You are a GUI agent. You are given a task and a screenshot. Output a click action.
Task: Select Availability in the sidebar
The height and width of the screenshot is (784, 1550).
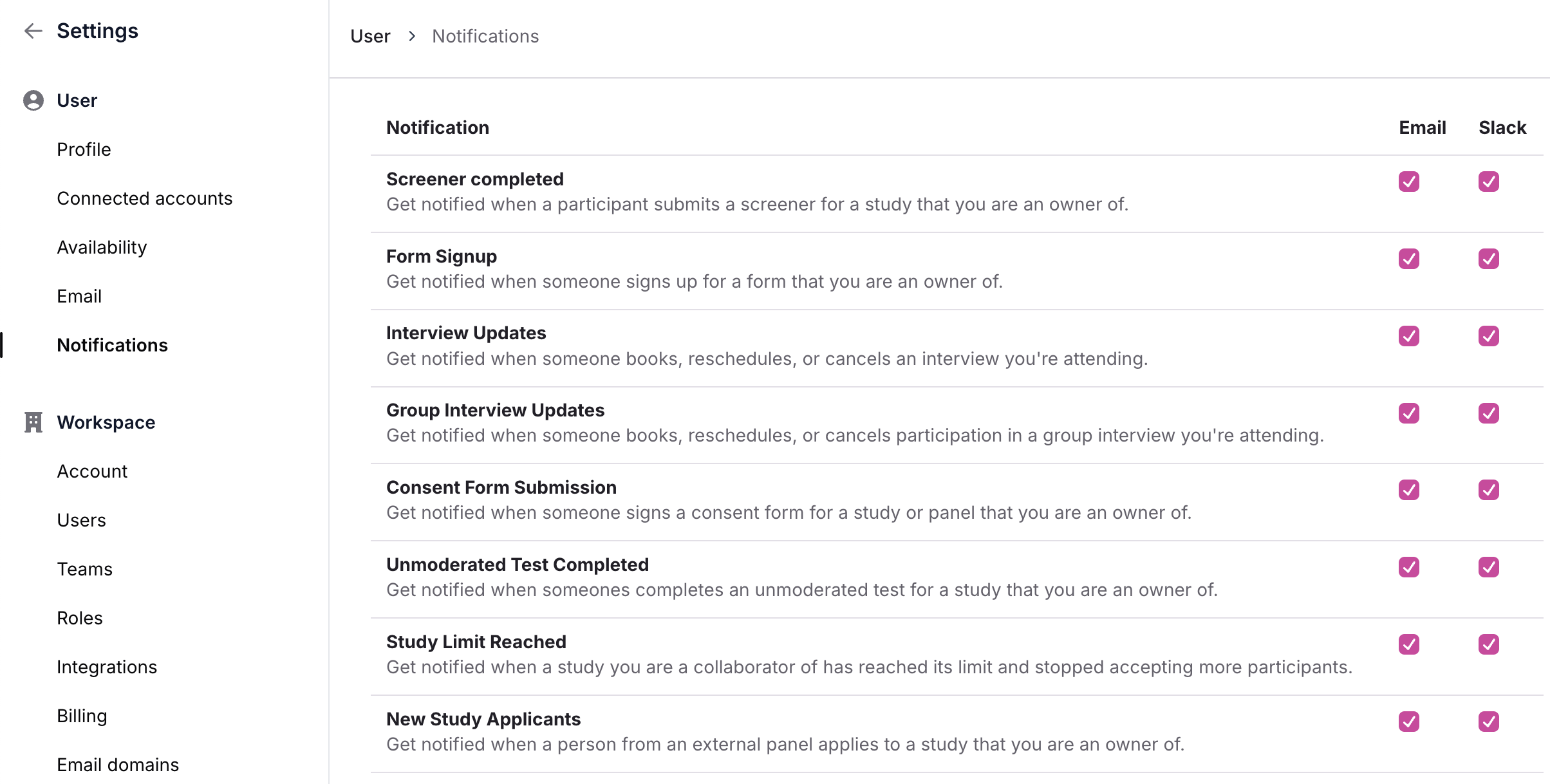pyautogui.click(x=102, y=247)
